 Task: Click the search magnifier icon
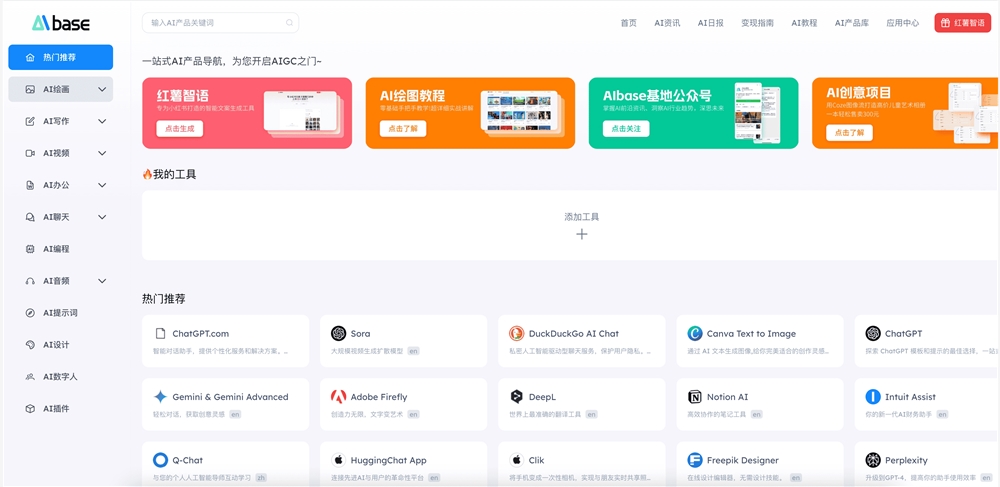click(x=290, y=22)
